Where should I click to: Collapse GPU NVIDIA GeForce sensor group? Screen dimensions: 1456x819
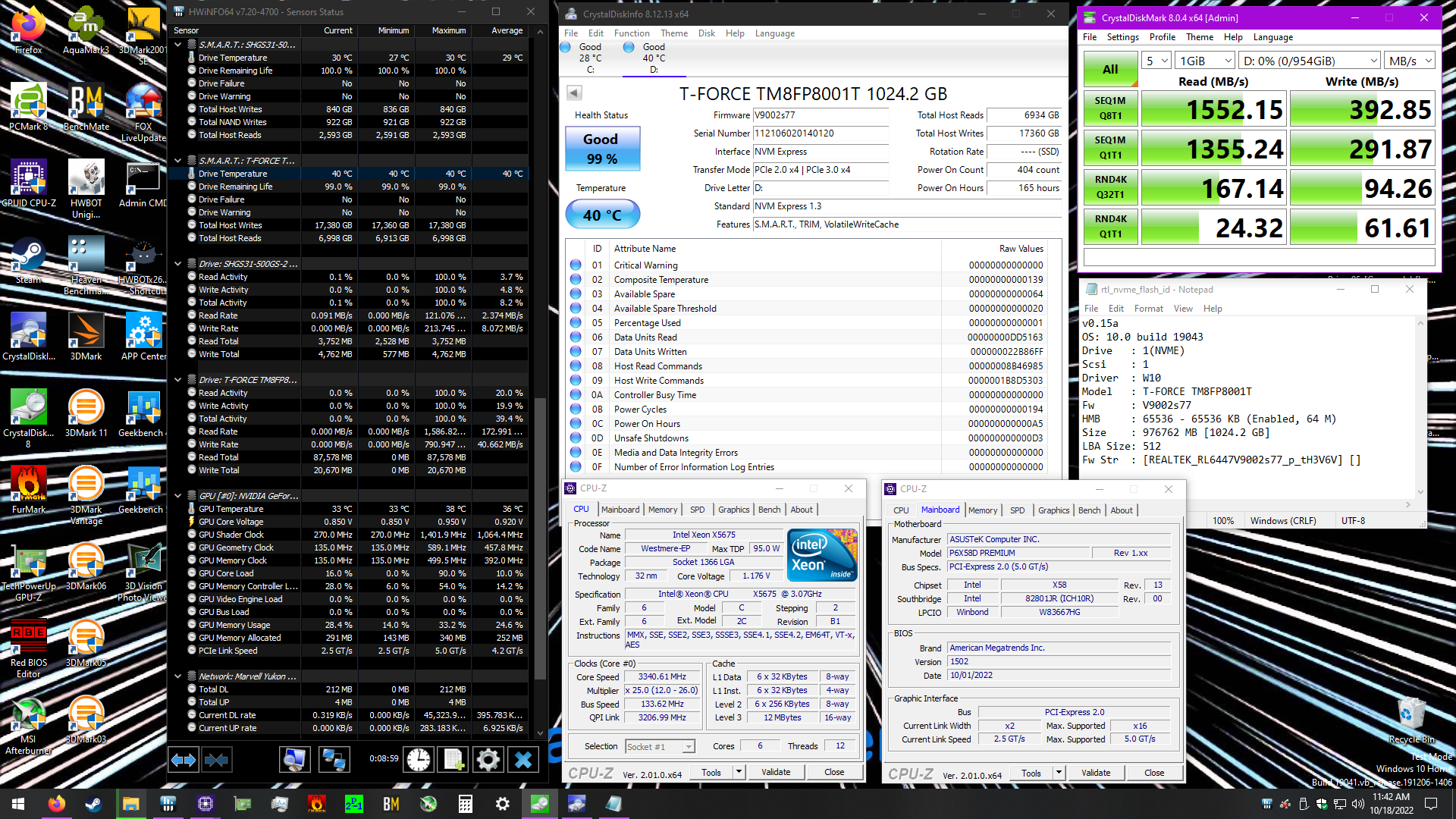tap(178, 496)
